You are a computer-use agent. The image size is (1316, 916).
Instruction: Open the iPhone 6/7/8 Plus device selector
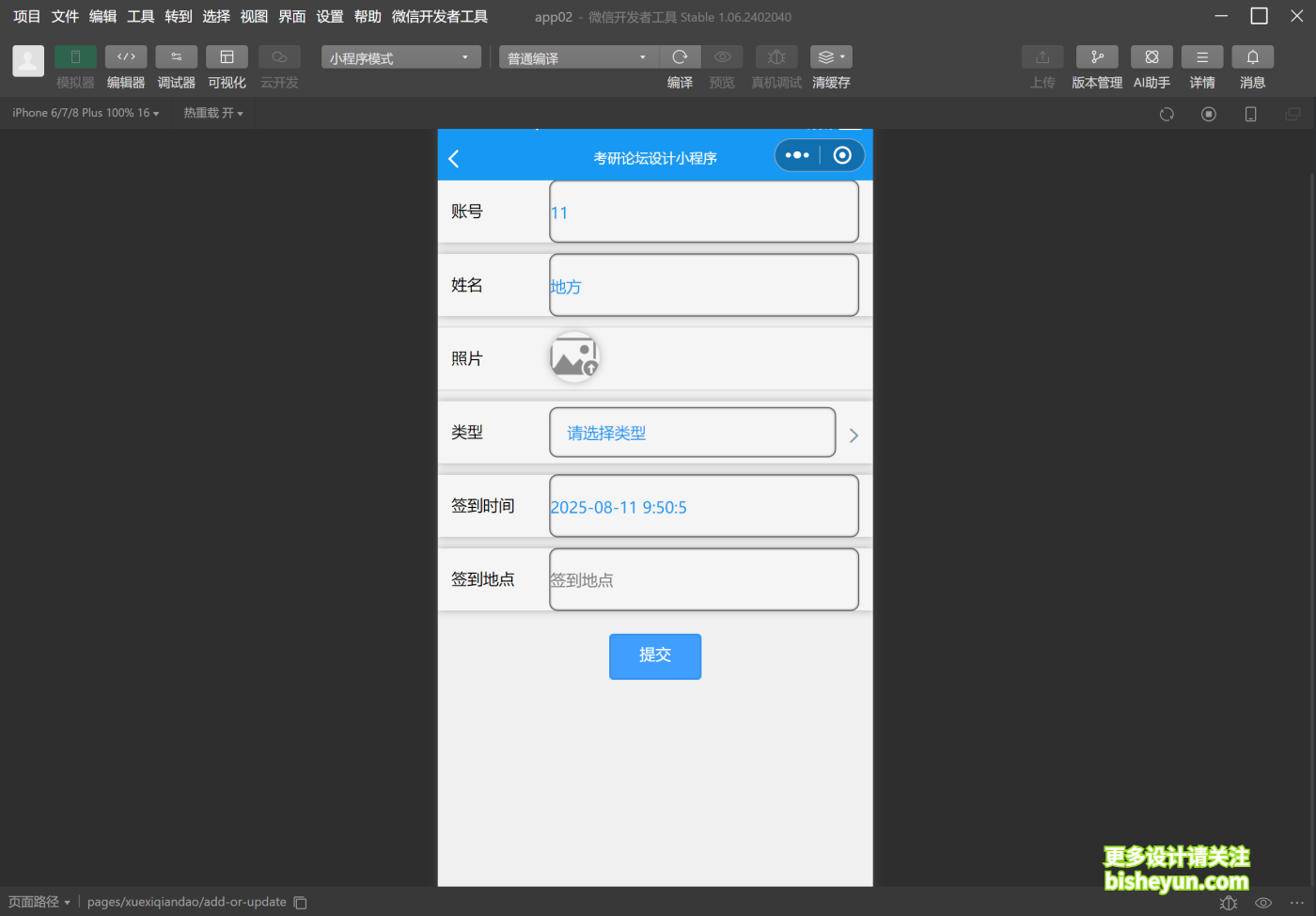(85, 112)
